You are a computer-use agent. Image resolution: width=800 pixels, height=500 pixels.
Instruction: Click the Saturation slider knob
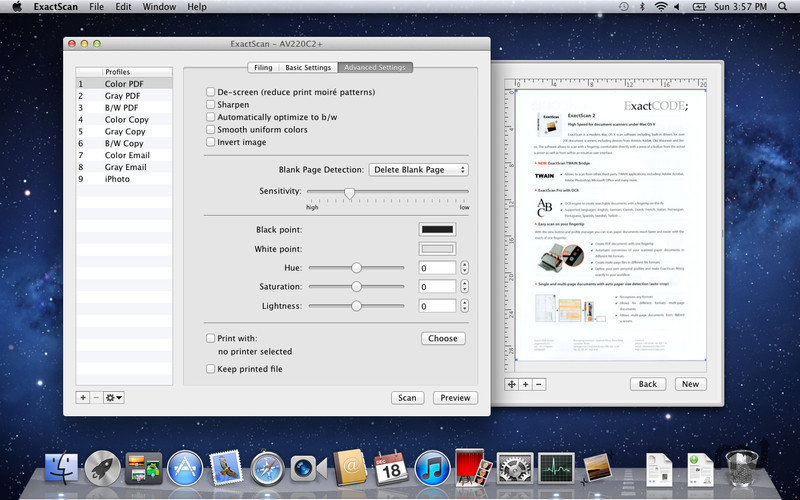tap(356, 287)
